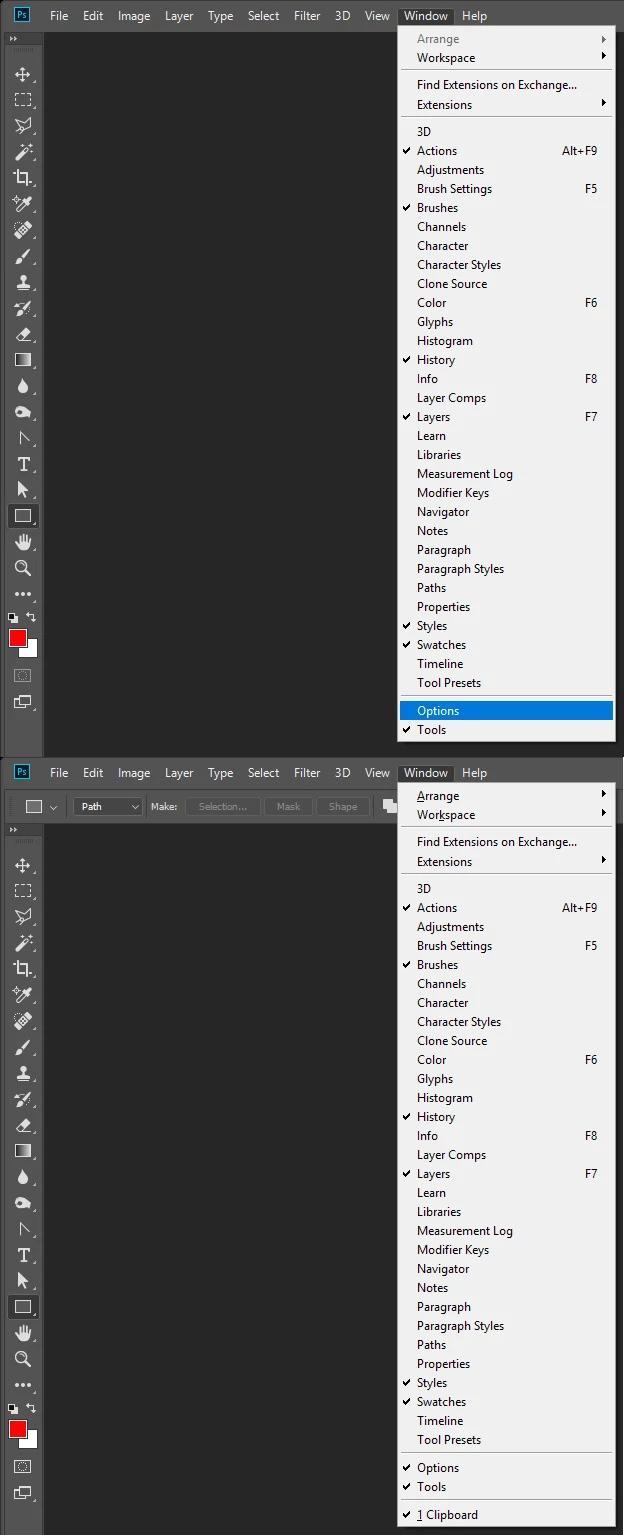Expand toolbar double-arrow in the upper screenshot

13,38
